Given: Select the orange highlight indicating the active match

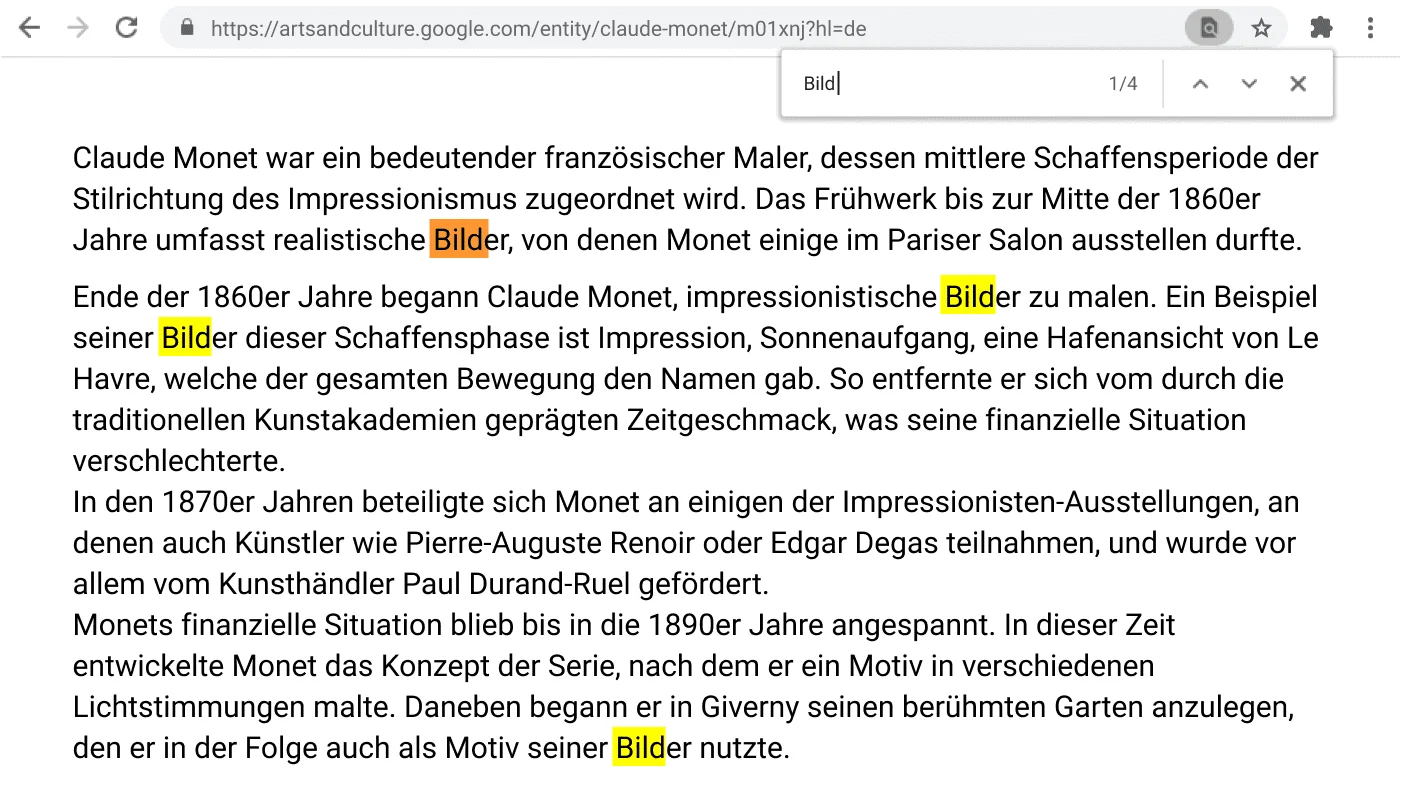Looking at the screenshot, I should point(457,239).
